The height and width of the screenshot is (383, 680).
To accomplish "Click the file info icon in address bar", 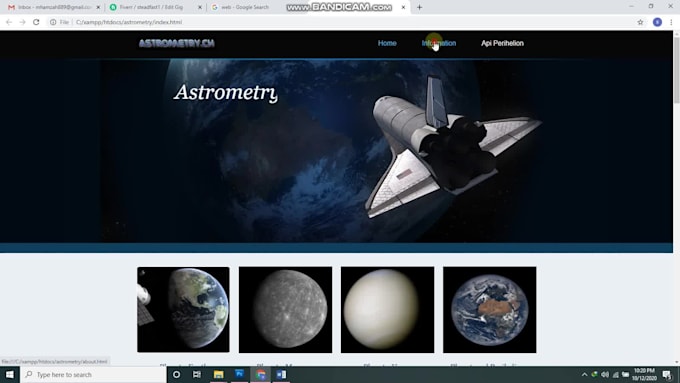I will [53, 22].
